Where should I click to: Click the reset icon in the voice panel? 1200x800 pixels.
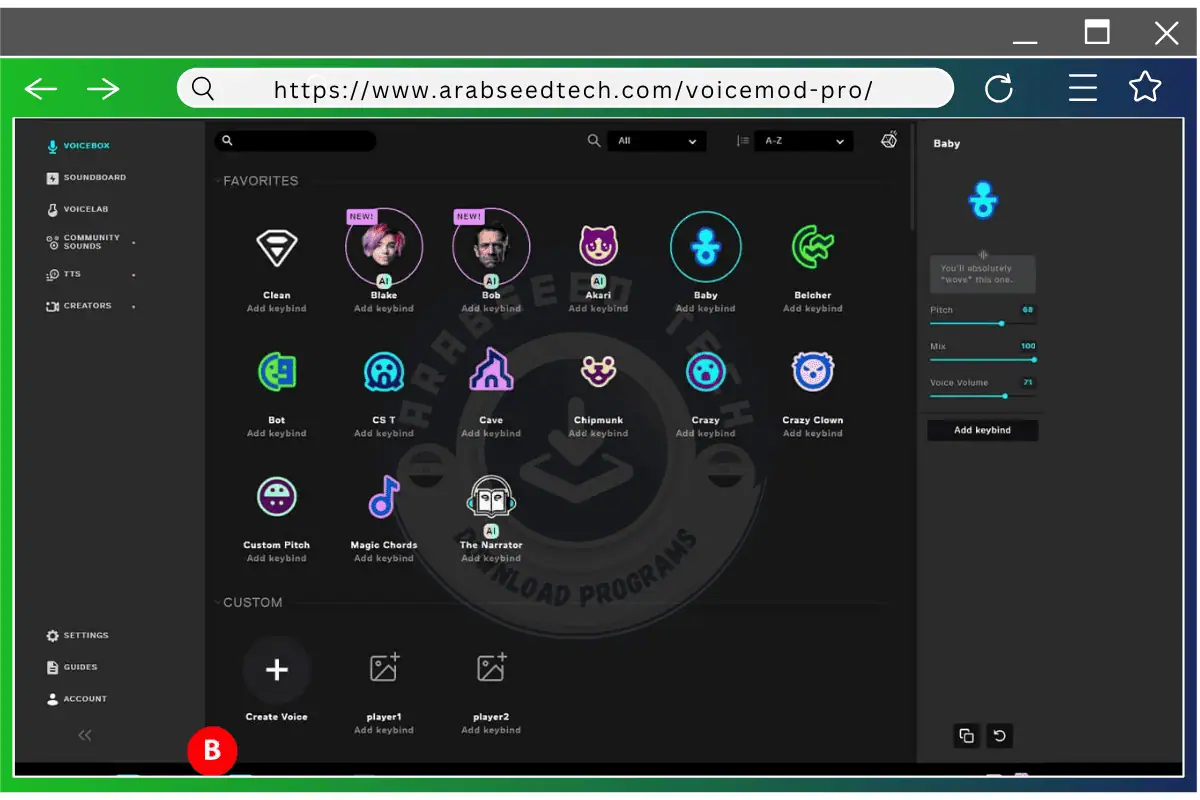[x=999, y=735]
